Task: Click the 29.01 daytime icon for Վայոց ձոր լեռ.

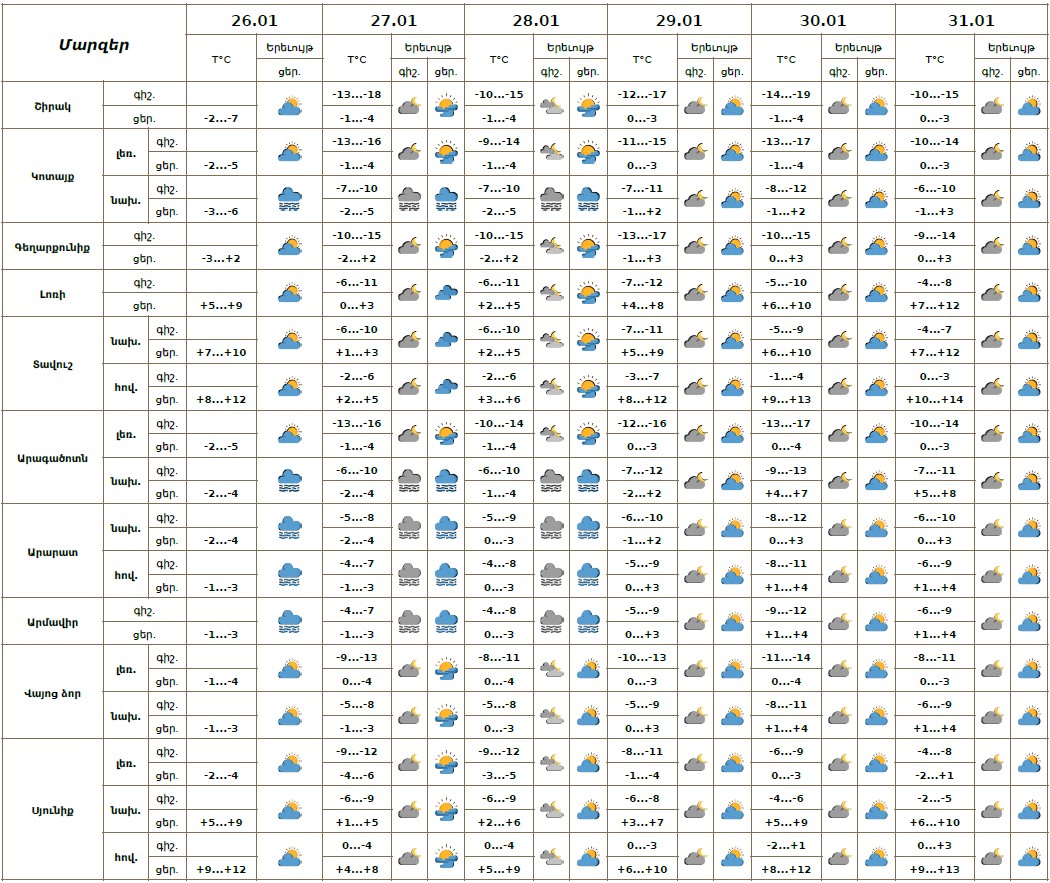Action: (x=732, y=669)
